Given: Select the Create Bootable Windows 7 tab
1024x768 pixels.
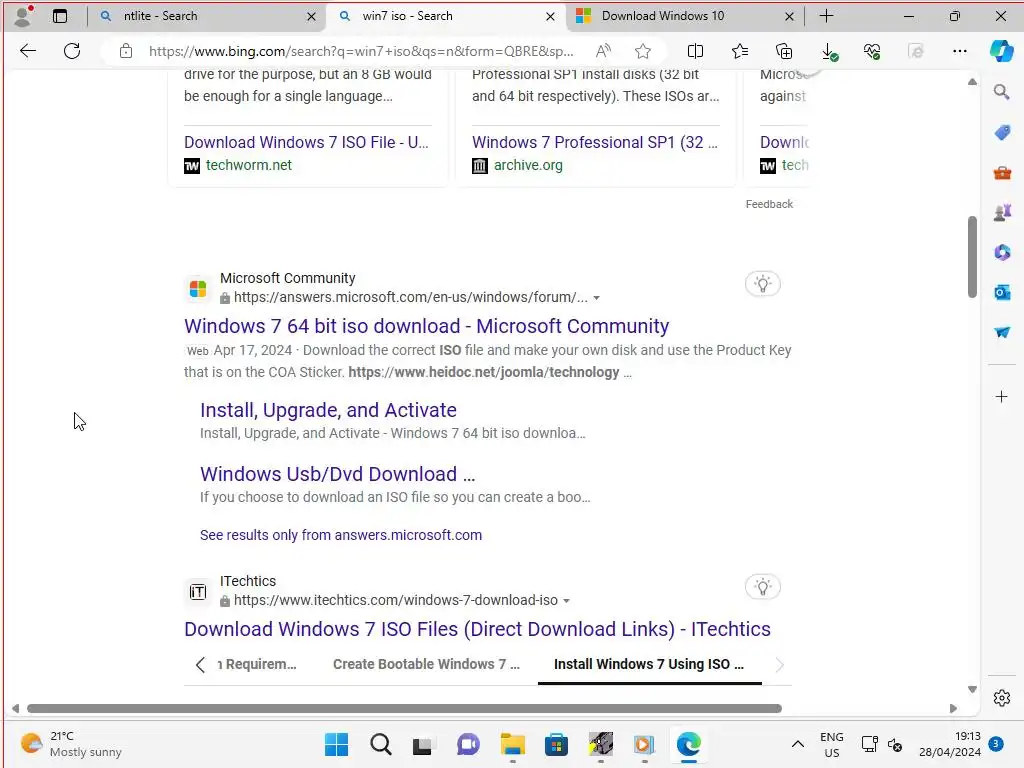Looking at the screenshot, I should [426, 664].
